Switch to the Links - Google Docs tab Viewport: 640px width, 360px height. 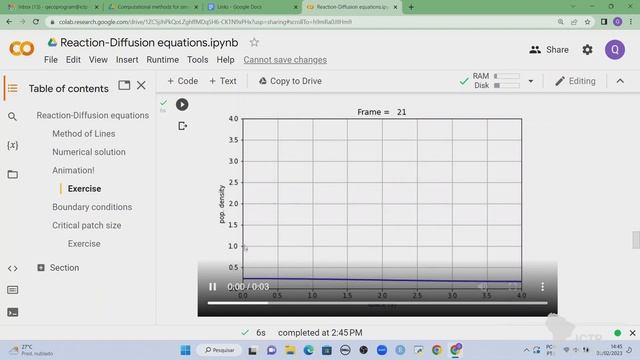point(251,7)
